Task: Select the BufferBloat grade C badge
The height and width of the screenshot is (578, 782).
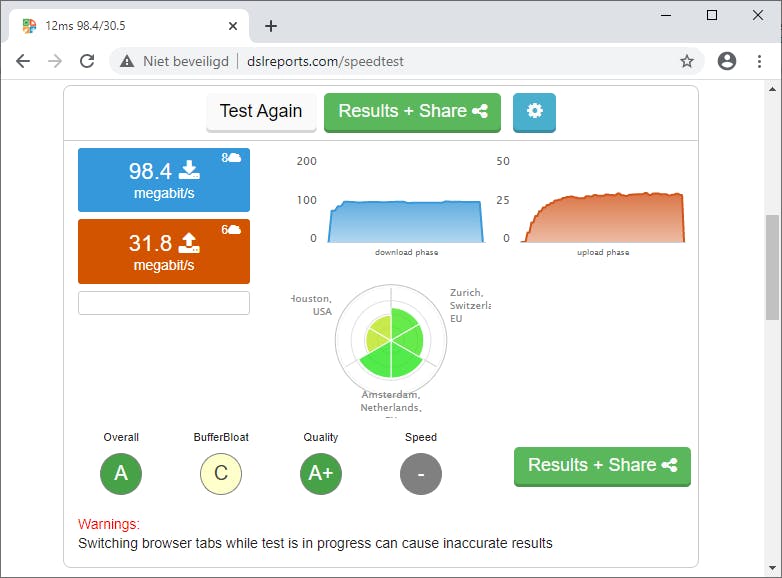Action: pyautogui.click(x=221, y=473)
